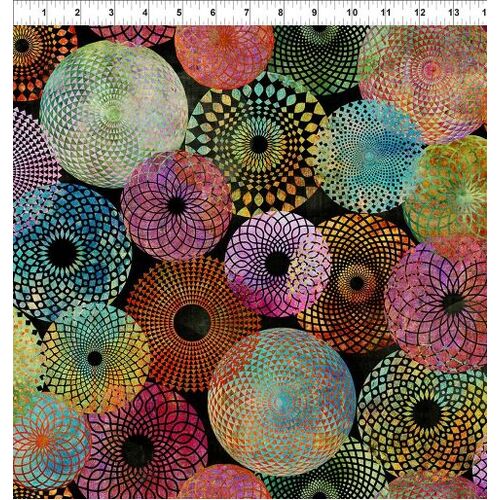Select the blue diamond-and-dot patterned circle

point(68,253)
